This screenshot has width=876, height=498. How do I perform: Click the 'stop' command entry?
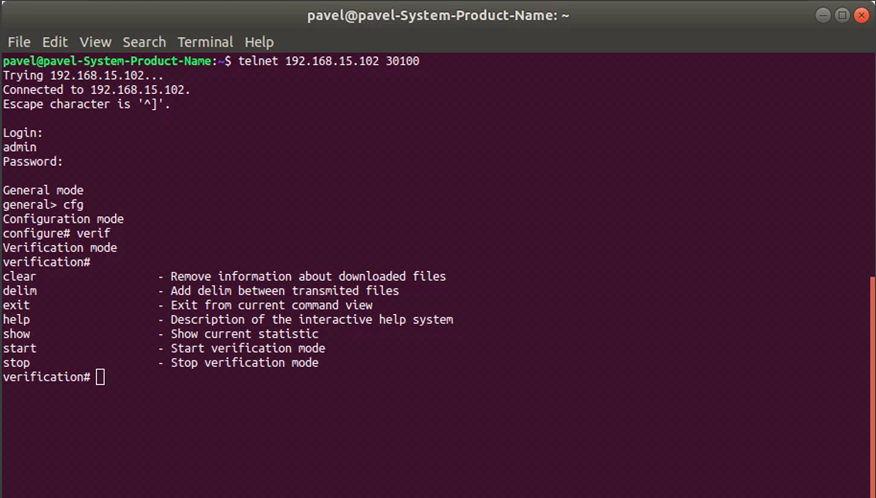tap(16, 363)
